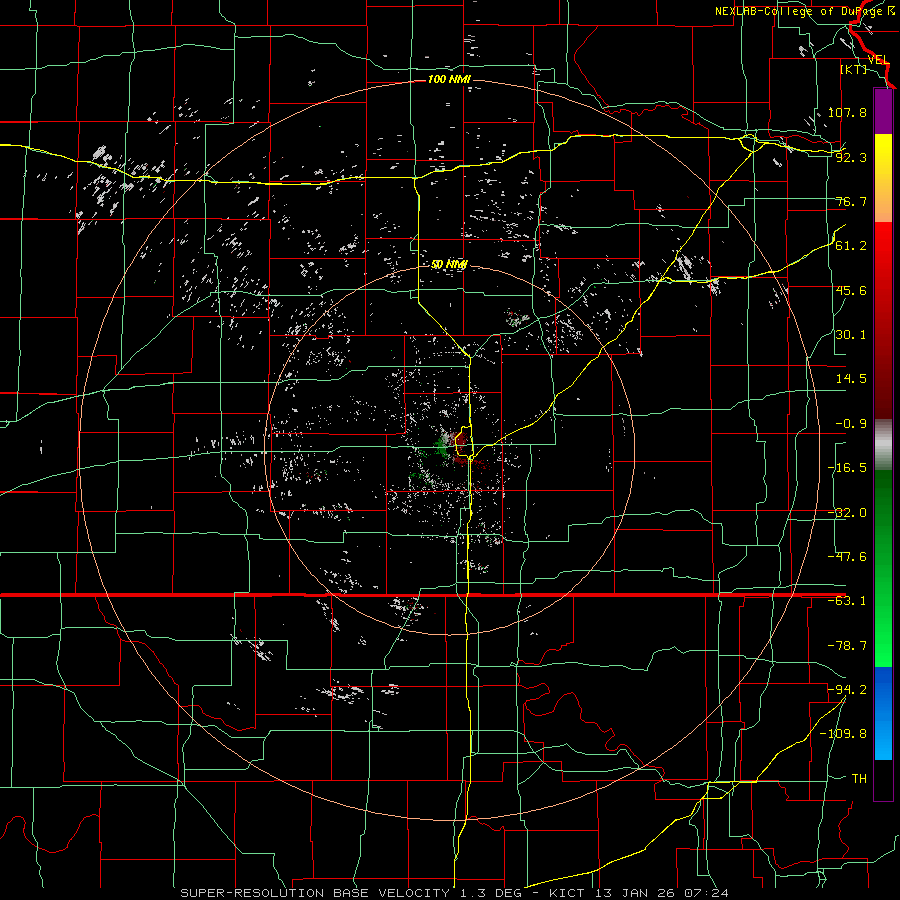Click the -94.2 velocity scale value
Viewport: 900px width, 900px height.
click(x=847, y=690)
